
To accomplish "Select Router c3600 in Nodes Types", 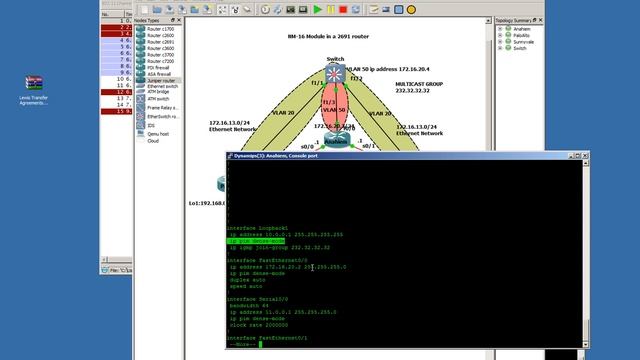I will click(158, 48).
